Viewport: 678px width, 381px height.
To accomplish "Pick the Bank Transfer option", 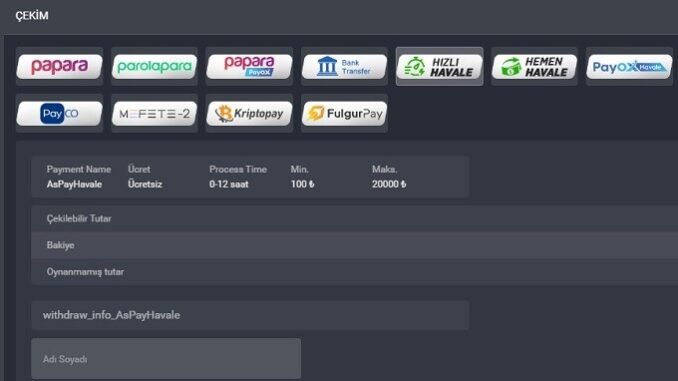I will [x=344, y=66].
